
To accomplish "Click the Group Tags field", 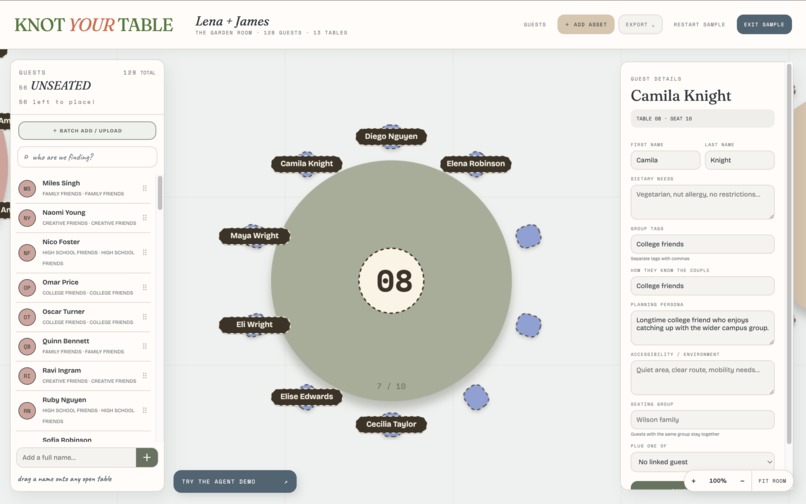I will [702, 244].
